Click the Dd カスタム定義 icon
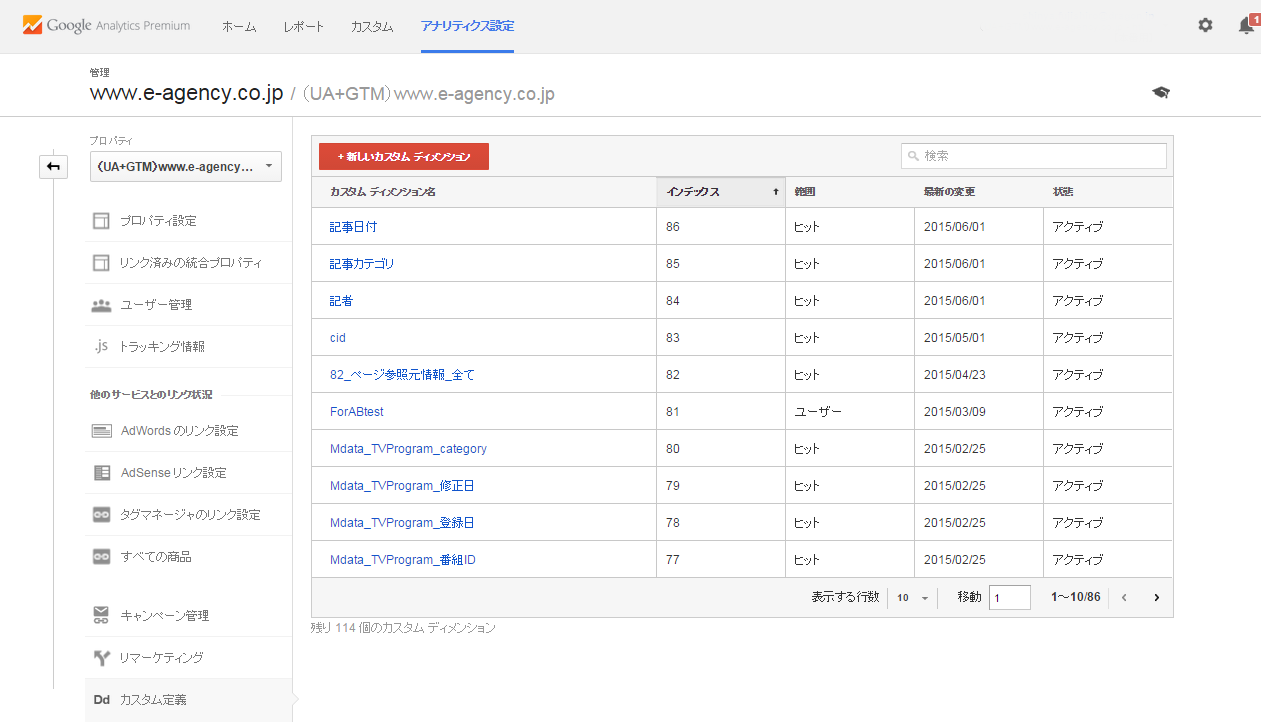The height and width of the screenshot is (722, 1261). 101,700
